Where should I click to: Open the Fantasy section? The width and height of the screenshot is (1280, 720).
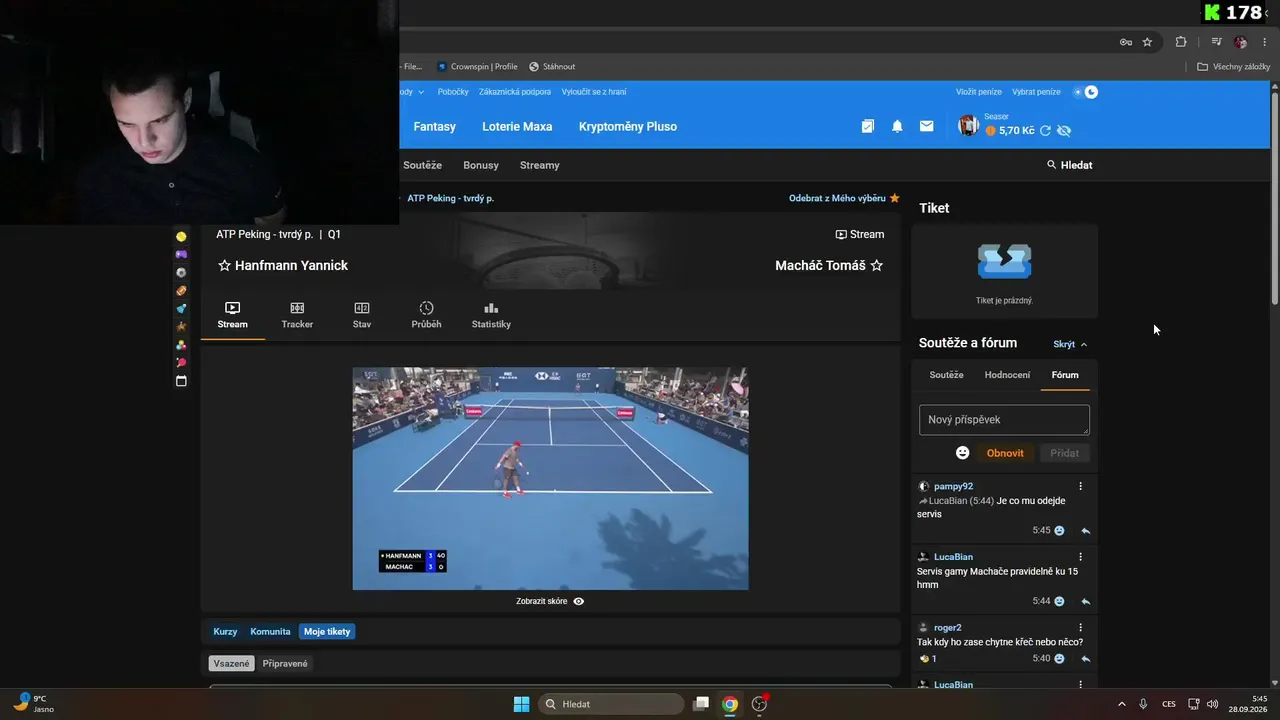(435, 127)
